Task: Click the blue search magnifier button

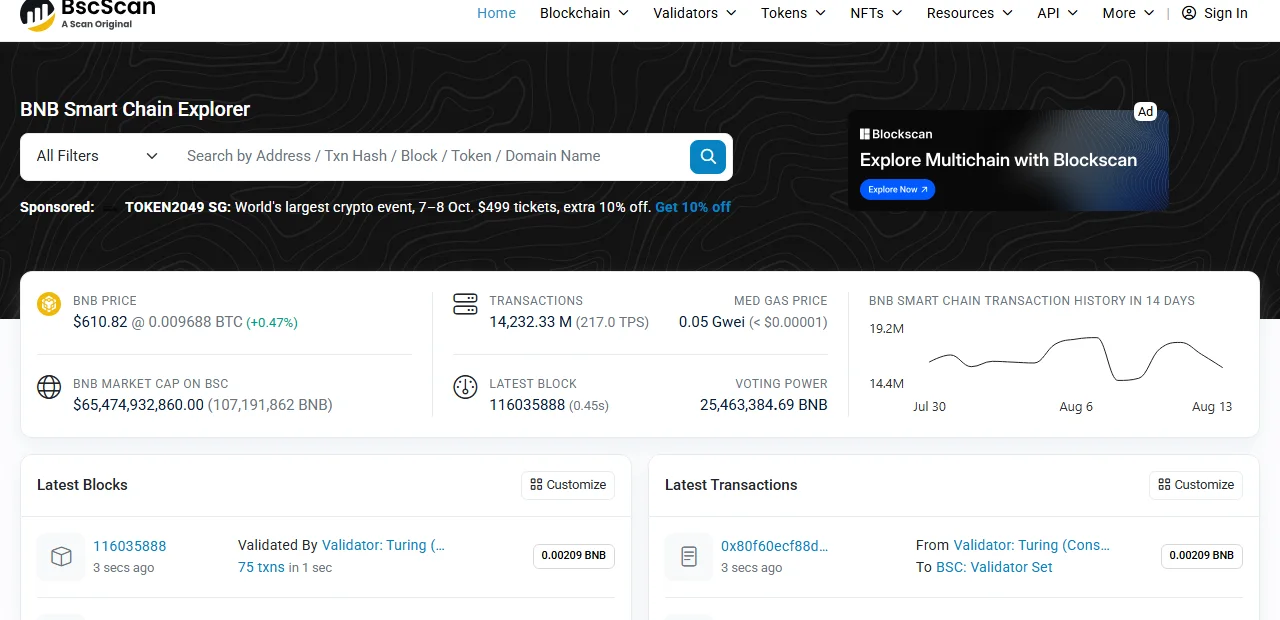Action: 708,156
